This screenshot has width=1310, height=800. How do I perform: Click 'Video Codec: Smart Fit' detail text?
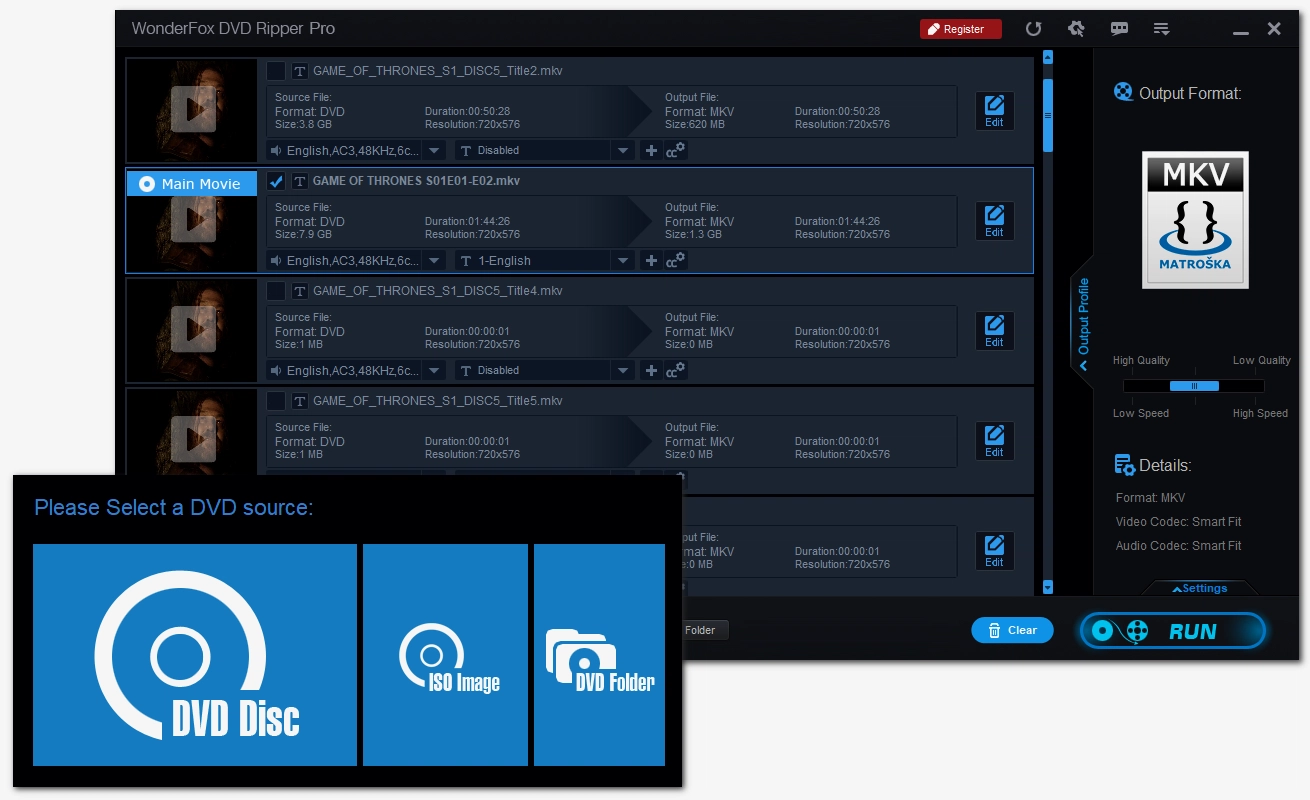point(1178,522)
